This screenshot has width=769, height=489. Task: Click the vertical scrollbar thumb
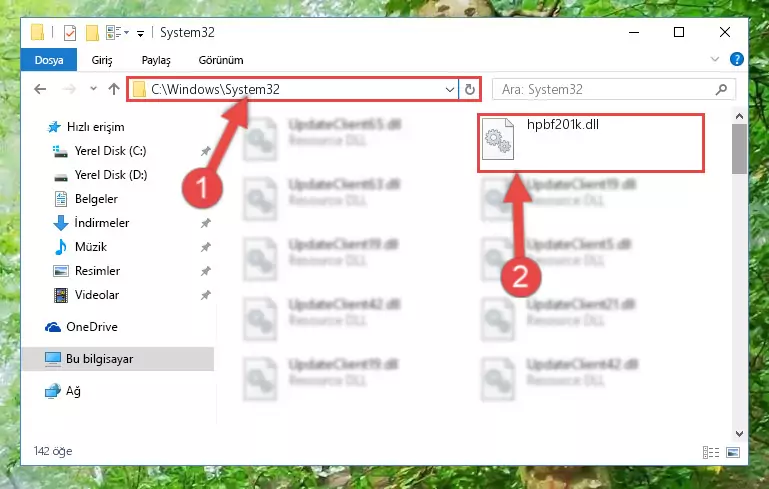[x=739, y=149]
